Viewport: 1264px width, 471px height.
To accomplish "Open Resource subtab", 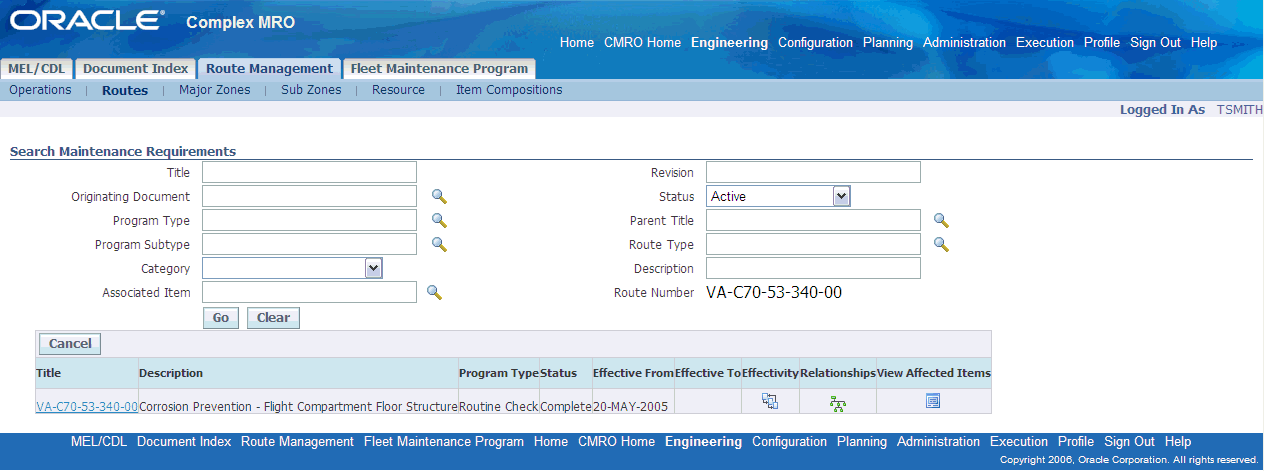I will click(x=398, y=90).
